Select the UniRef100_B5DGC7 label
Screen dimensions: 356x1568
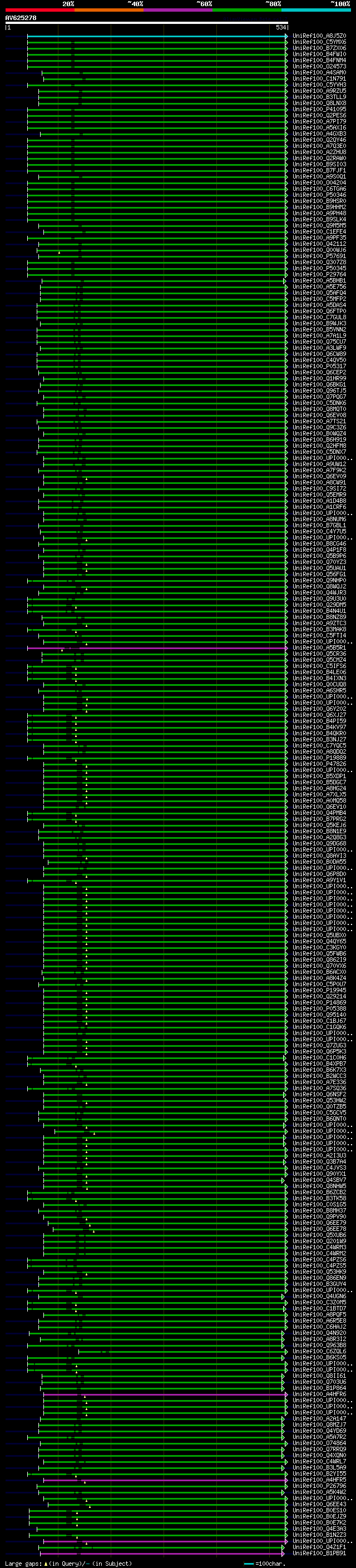click(x=319, y=783)
